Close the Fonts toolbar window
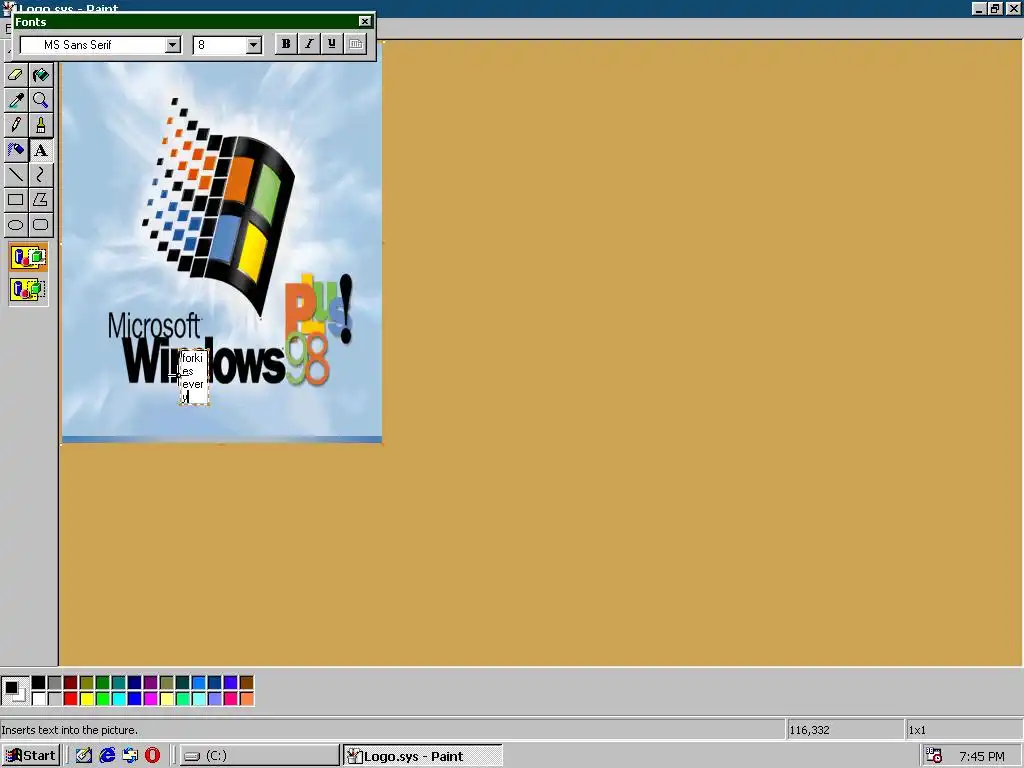This screenshot has height=768, width=1024. pyautogui.click(x=365, y=22)
